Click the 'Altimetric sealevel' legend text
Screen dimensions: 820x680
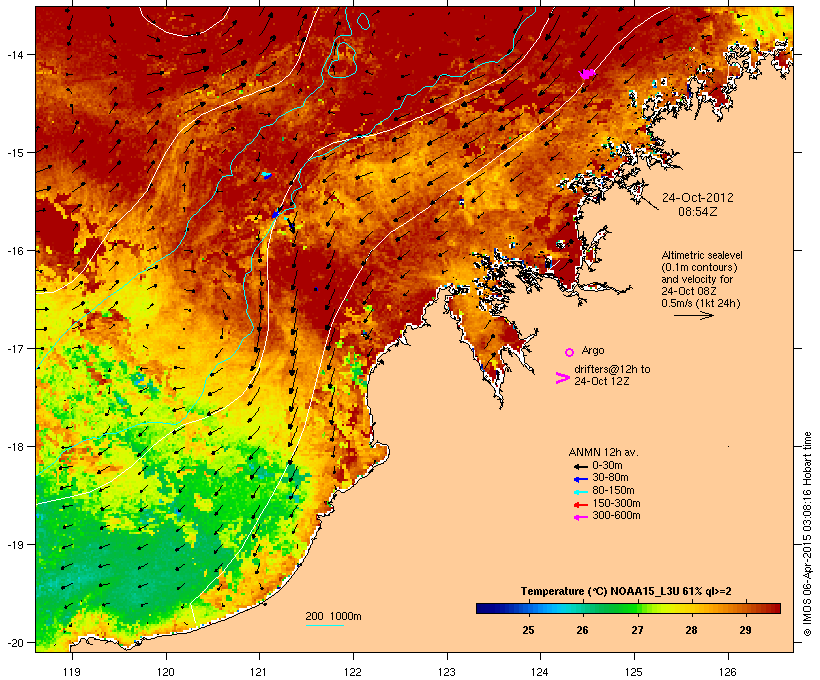pyautogui.click(x=702, y=255)
